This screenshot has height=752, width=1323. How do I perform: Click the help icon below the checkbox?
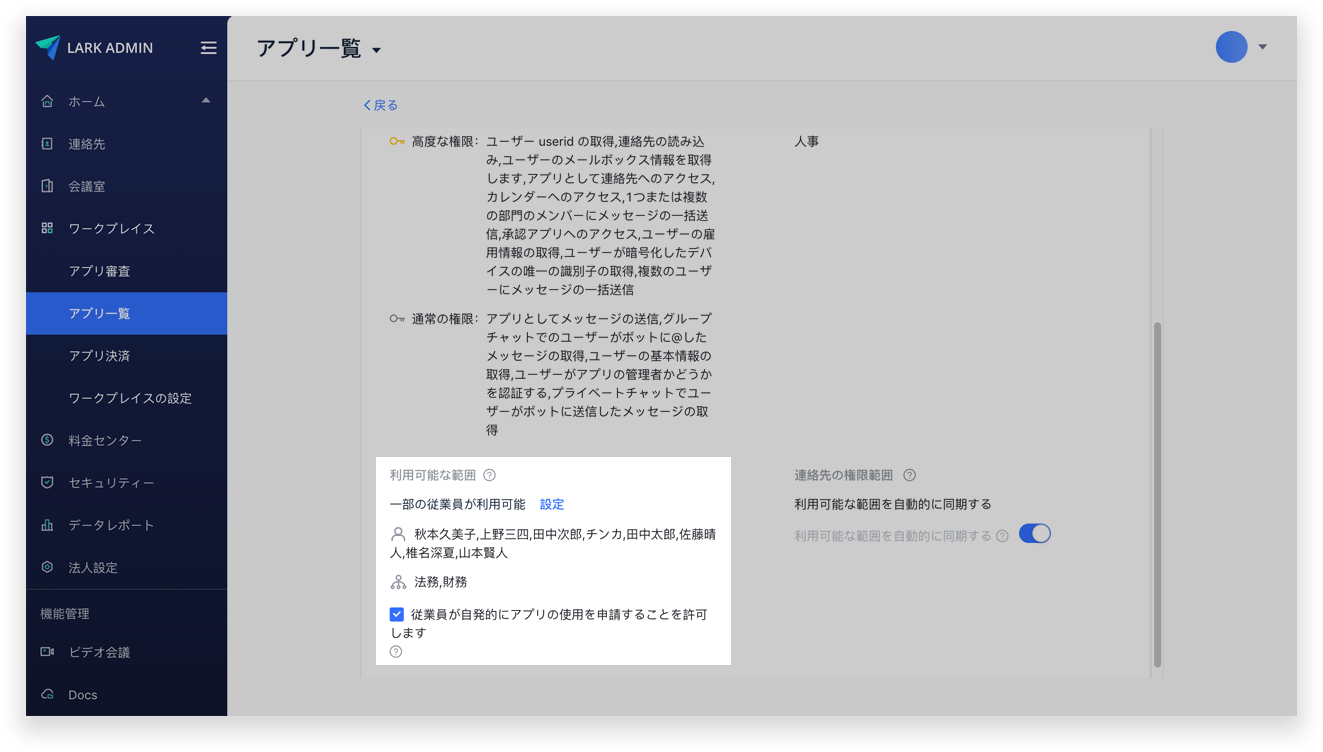click(x=396, y=652)
